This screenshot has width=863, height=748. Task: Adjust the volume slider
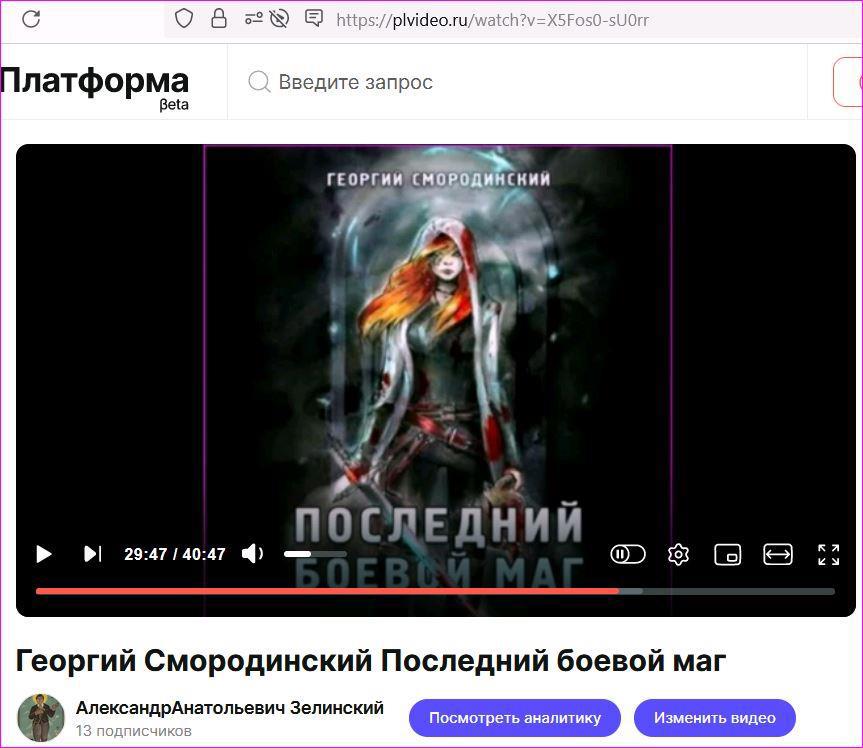pyautogui.click(x=315, y=554)
